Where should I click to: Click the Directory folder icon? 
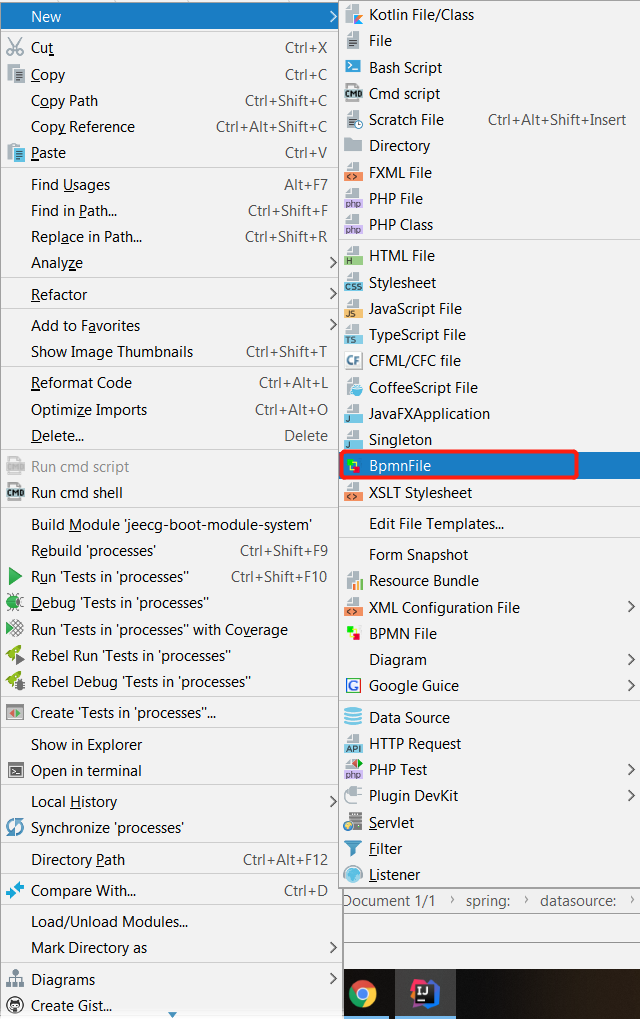(353, 144)
